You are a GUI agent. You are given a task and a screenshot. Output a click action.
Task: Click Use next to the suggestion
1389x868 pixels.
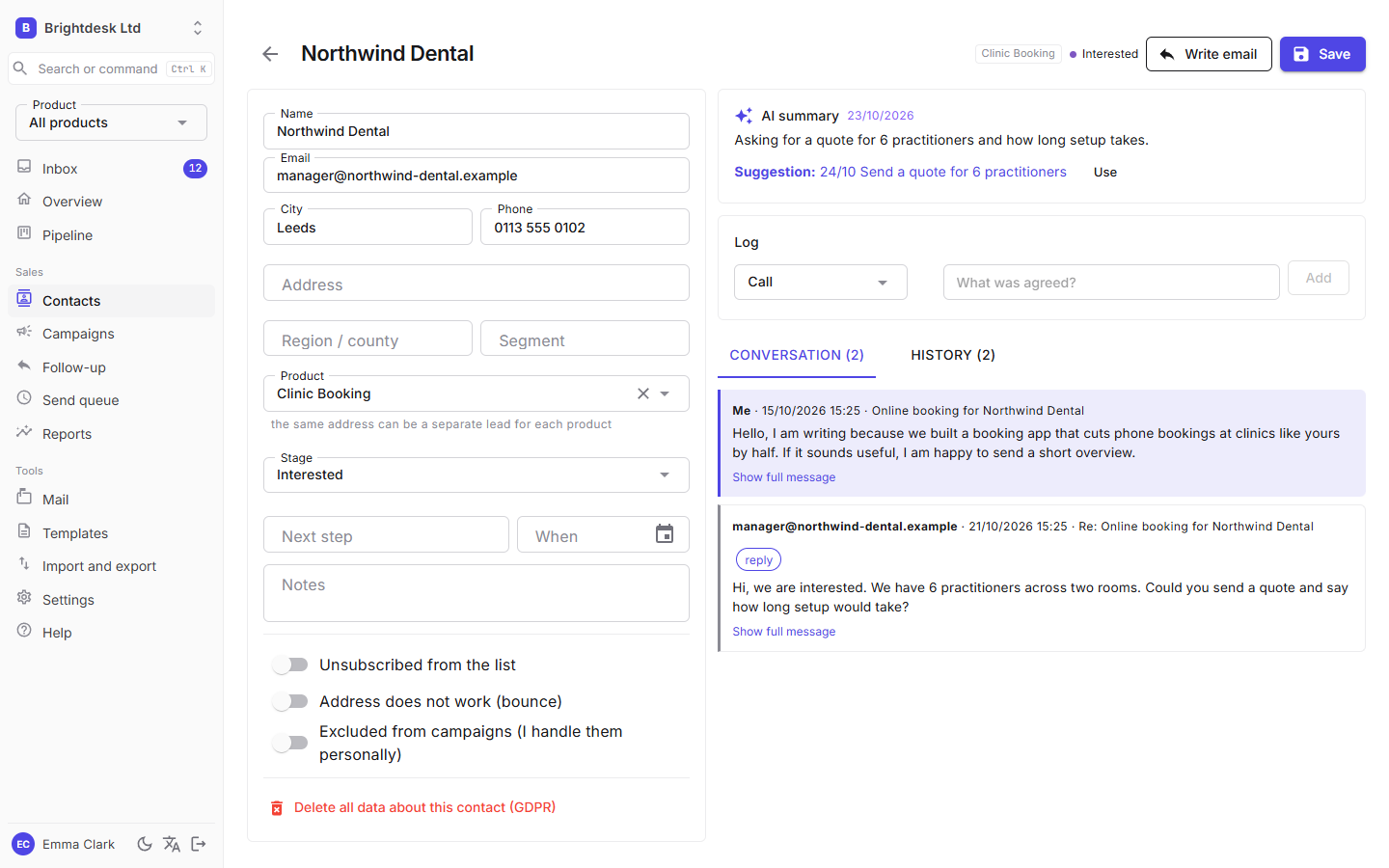(x=1105, y=173)
